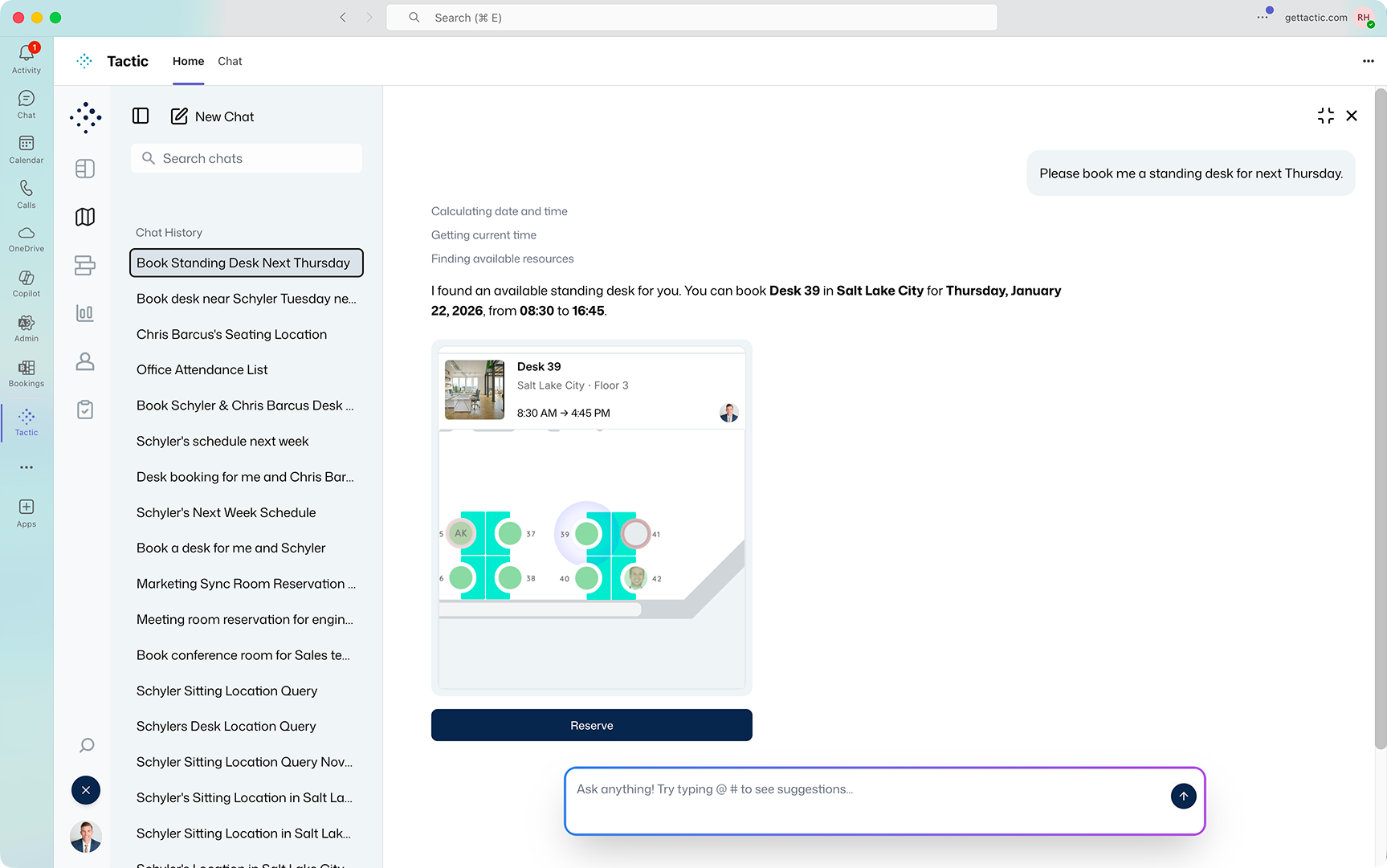Select occupied desk 42 with a photo
1387x868 pixels.
635,577
